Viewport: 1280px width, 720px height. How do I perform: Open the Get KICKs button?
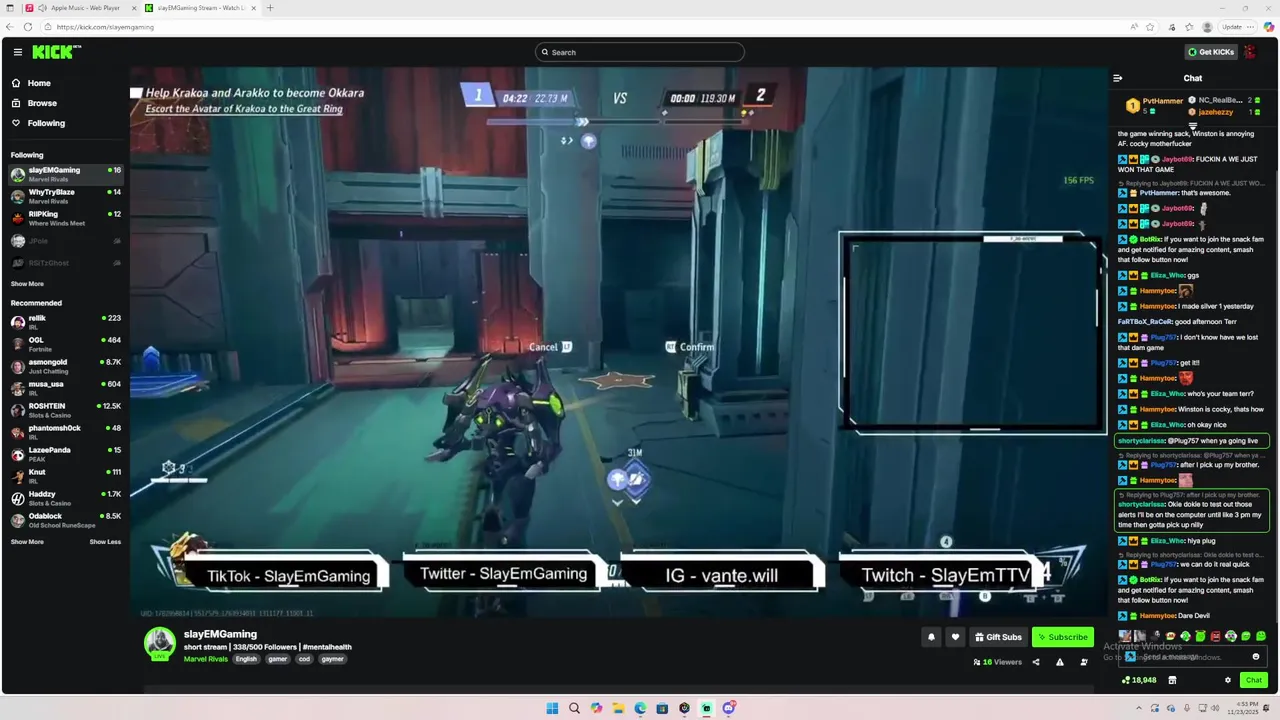point(1211,52)
